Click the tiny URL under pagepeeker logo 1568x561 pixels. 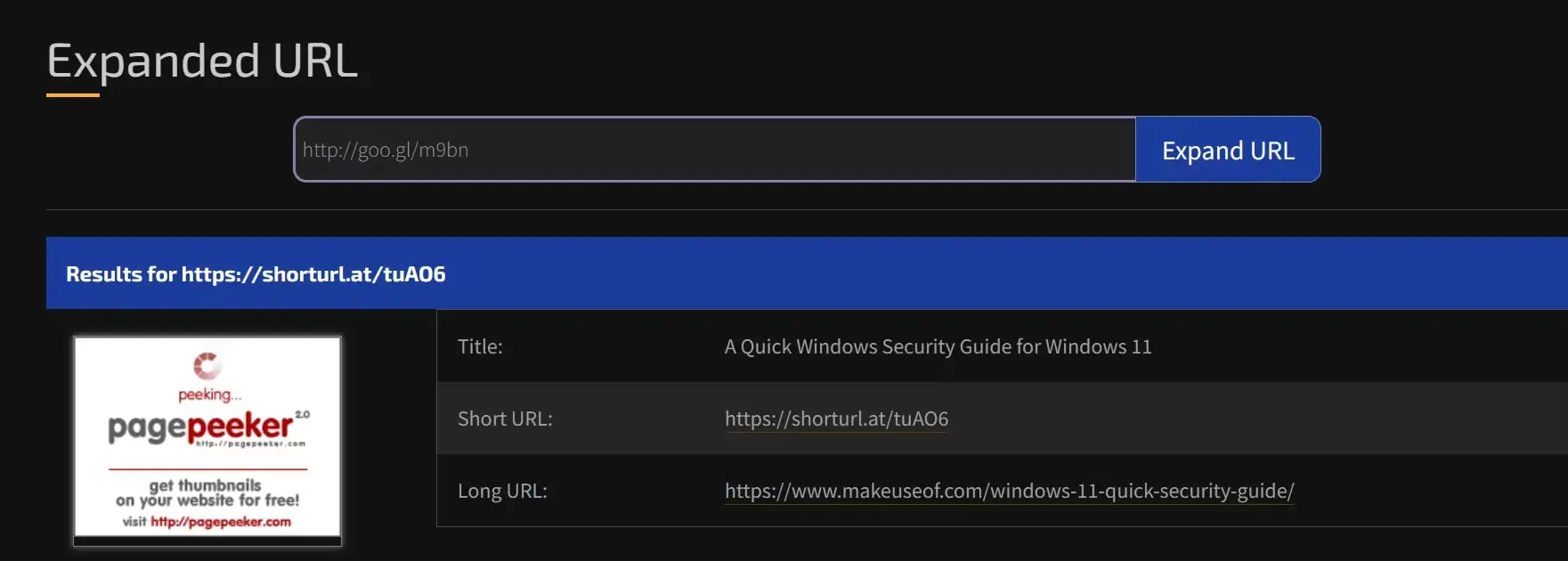[x=250, y=443]
